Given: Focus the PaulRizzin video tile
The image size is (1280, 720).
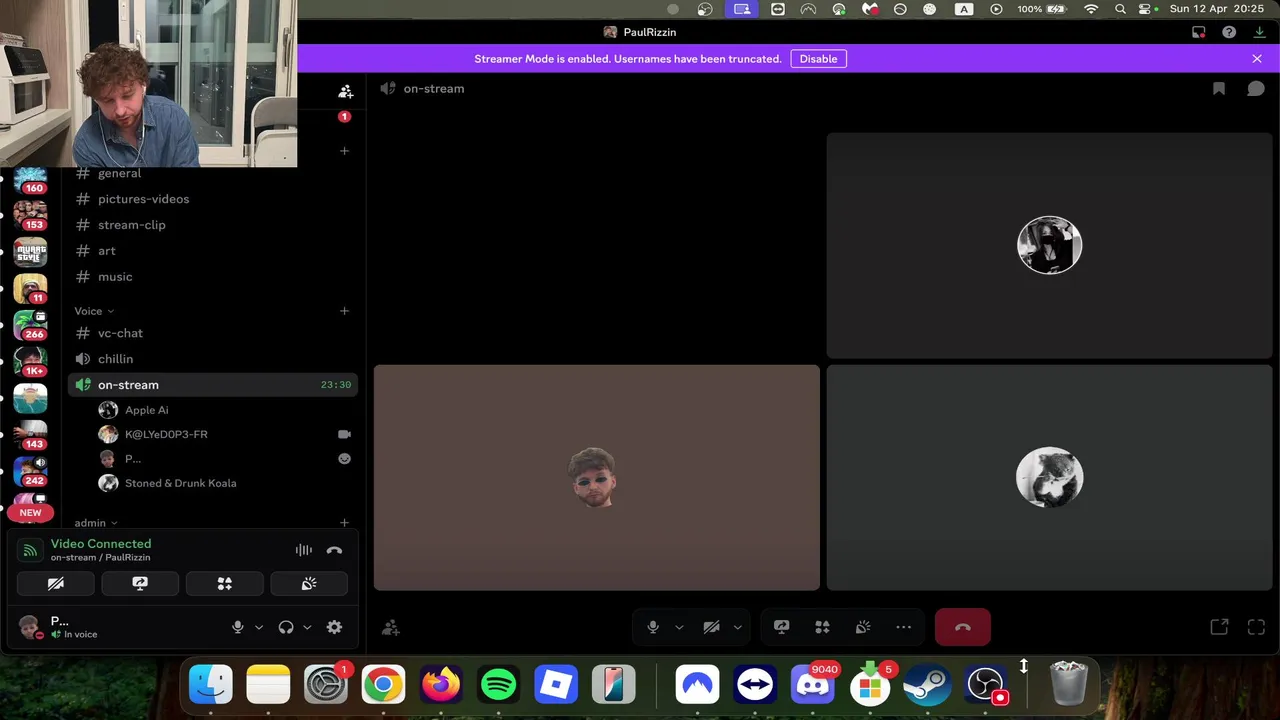Looking at the screenshot, I should (597, 478).
